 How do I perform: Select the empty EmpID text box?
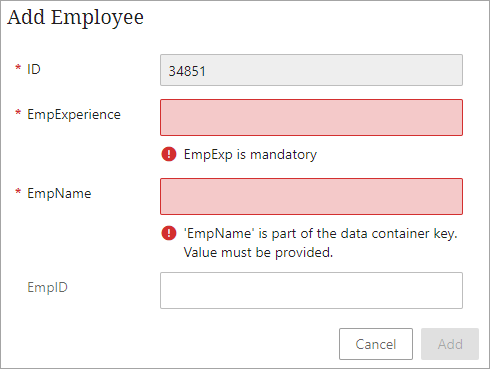point(311,290)
